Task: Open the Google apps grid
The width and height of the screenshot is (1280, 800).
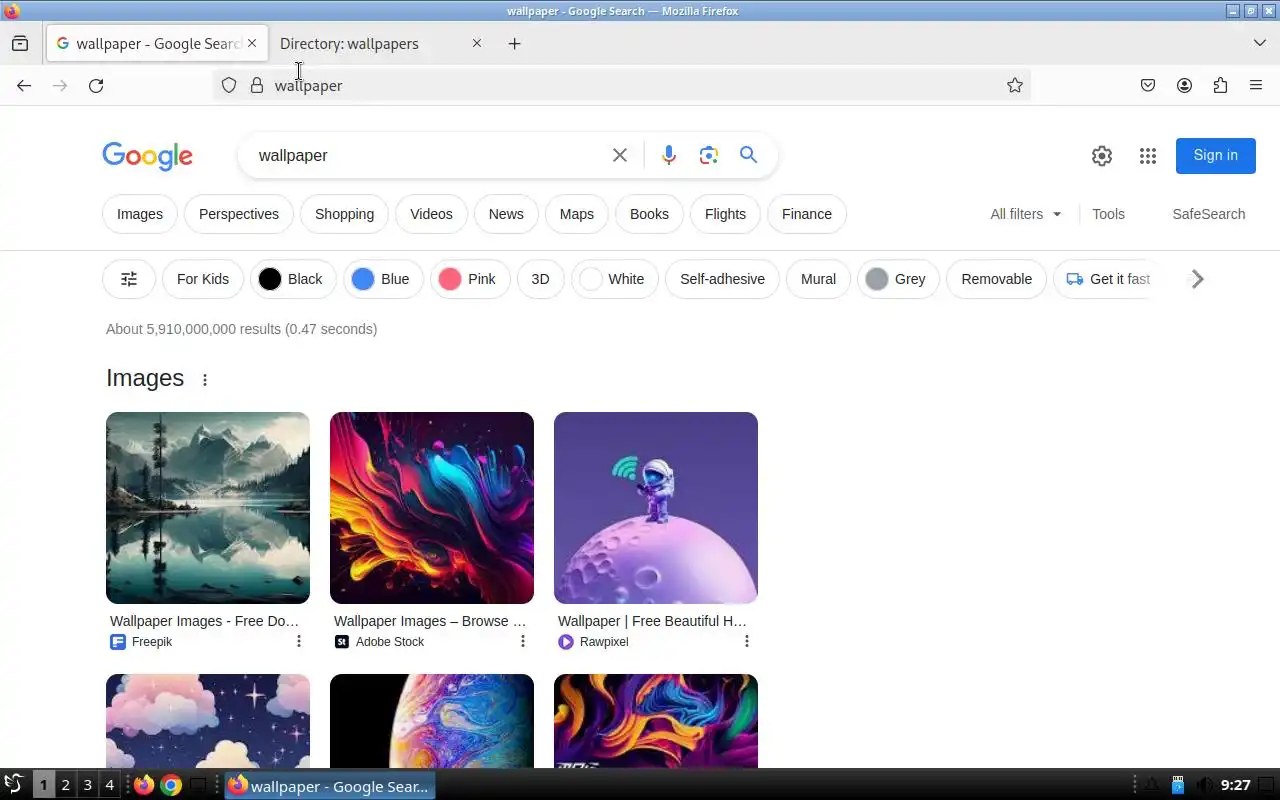Action: pyautogui.click(x=1148, y=156)
